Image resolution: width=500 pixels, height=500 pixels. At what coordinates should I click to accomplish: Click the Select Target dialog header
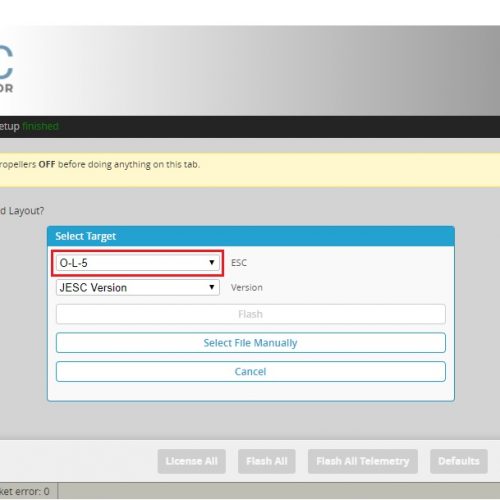tap(251, 236)
